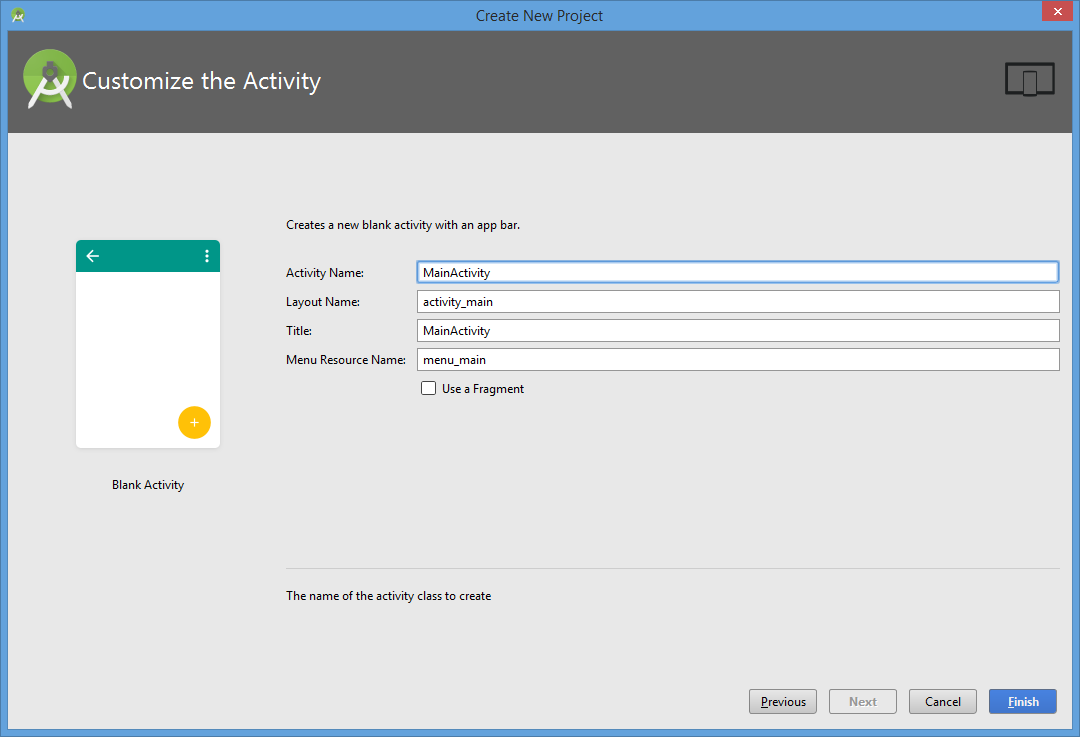Click the Use a Fragment label text
The image size is (1080, 737).
coord(483,388)
